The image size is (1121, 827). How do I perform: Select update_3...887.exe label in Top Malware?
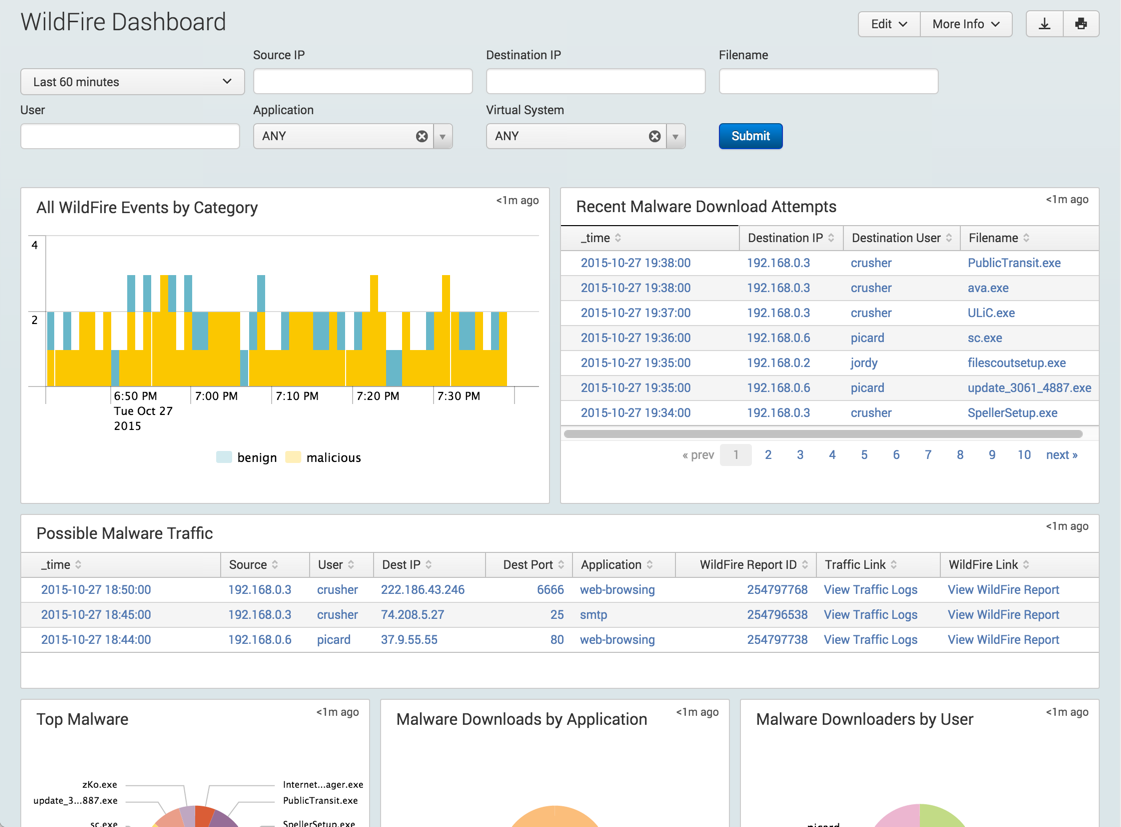(75, 801)
